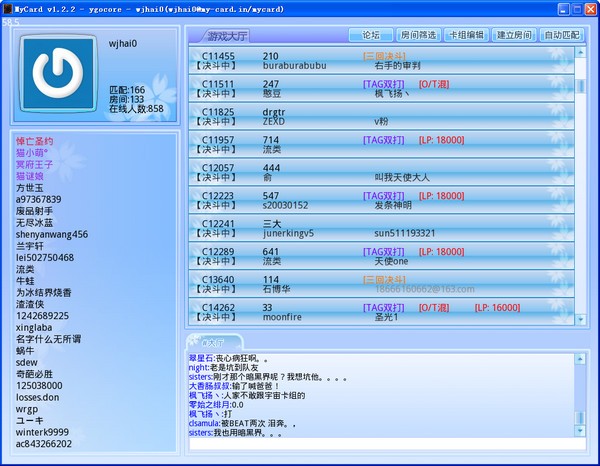
Task: Select user sdew in user list
Action: (27, 362)
